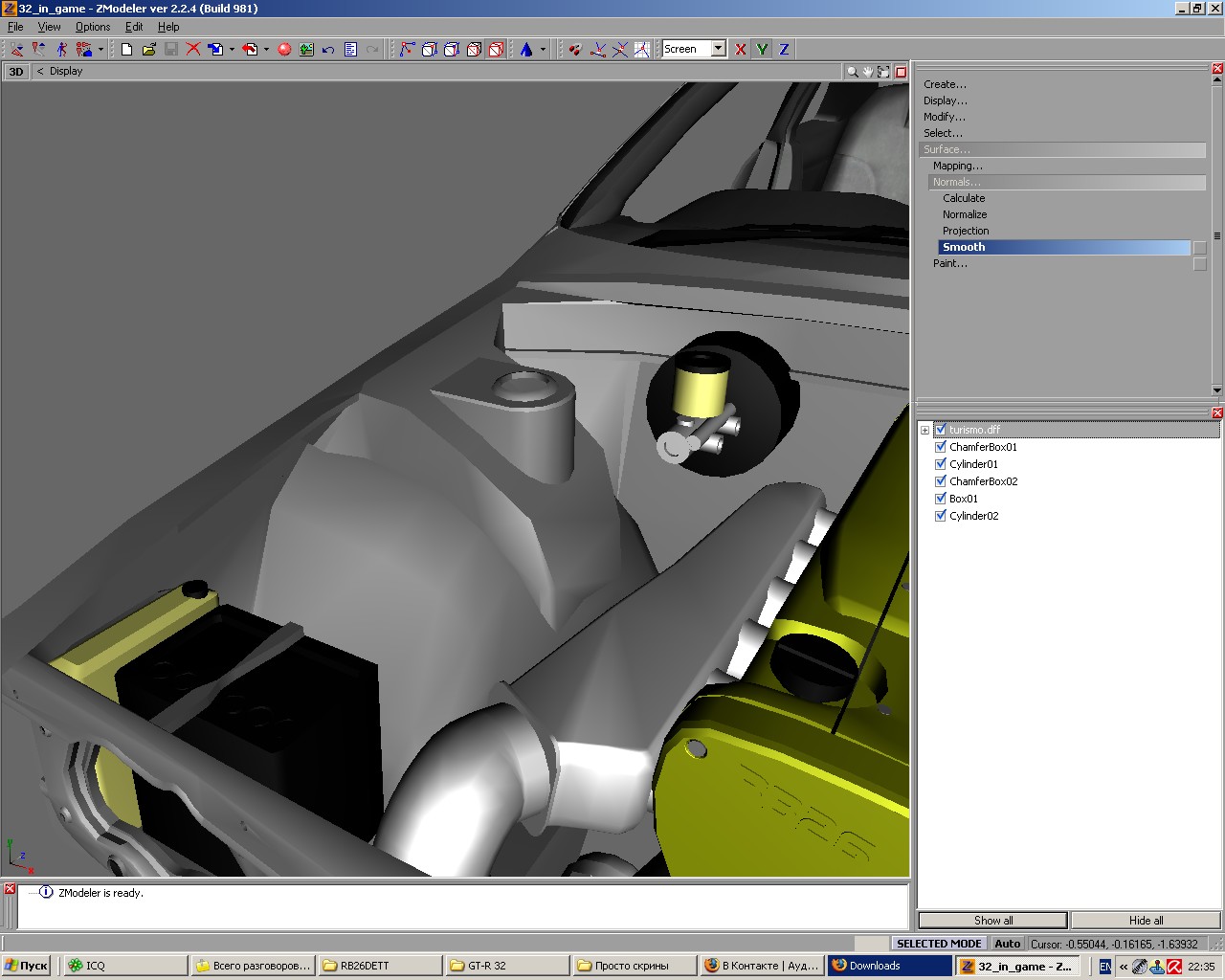Click the Undo arrow icon

pyautogui.click(x=328, y=49)
